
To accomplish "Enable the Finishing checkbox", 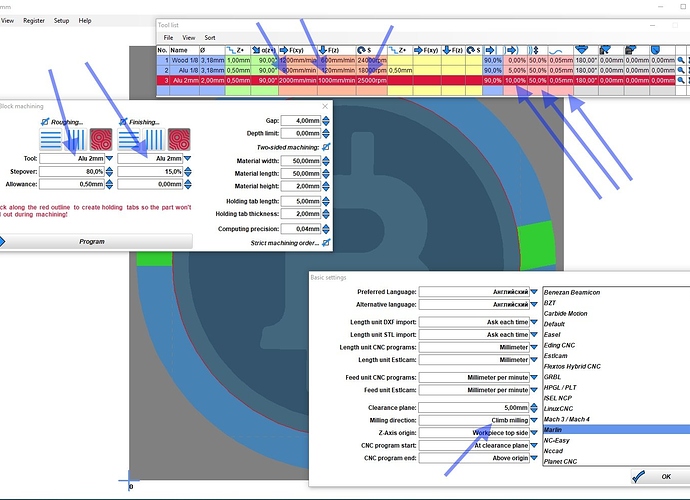I will [123, 121].
